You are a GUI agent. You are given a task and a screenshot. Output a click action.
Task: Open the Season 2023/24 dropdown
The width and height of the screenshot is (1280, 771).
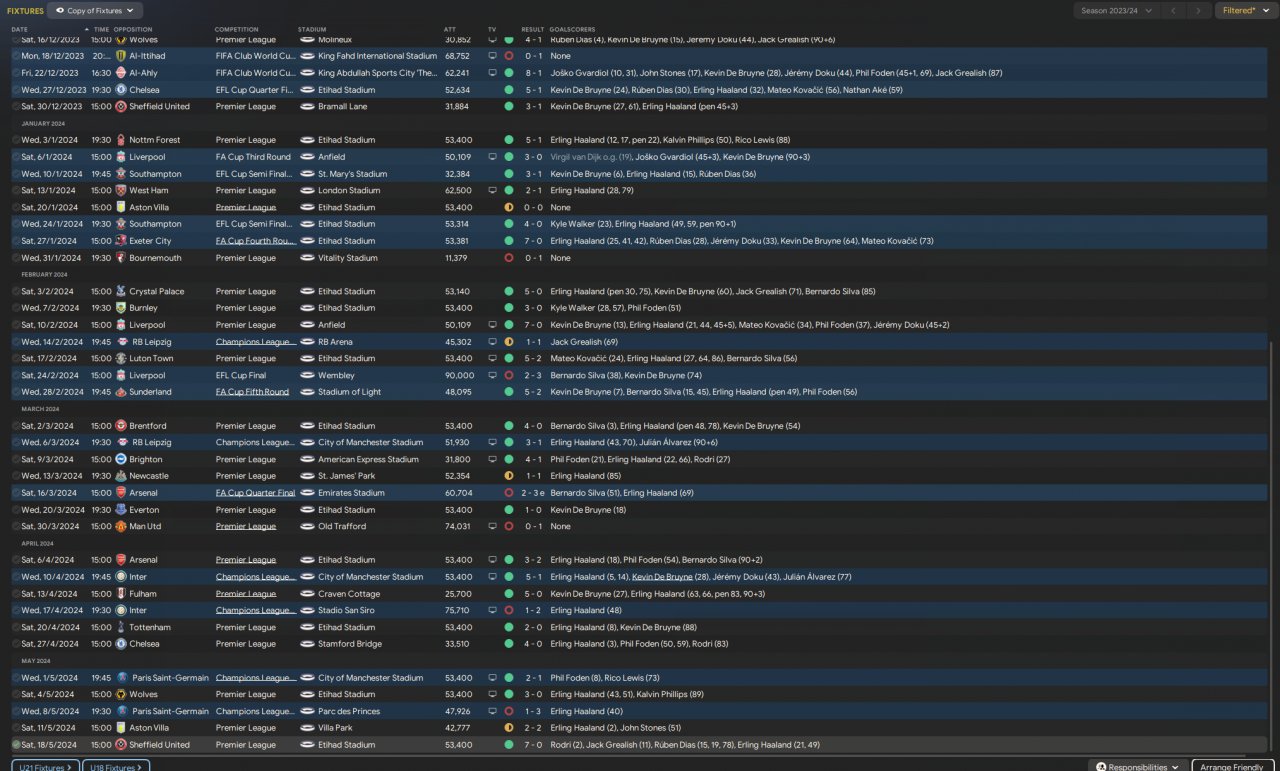click(1117, 11)
